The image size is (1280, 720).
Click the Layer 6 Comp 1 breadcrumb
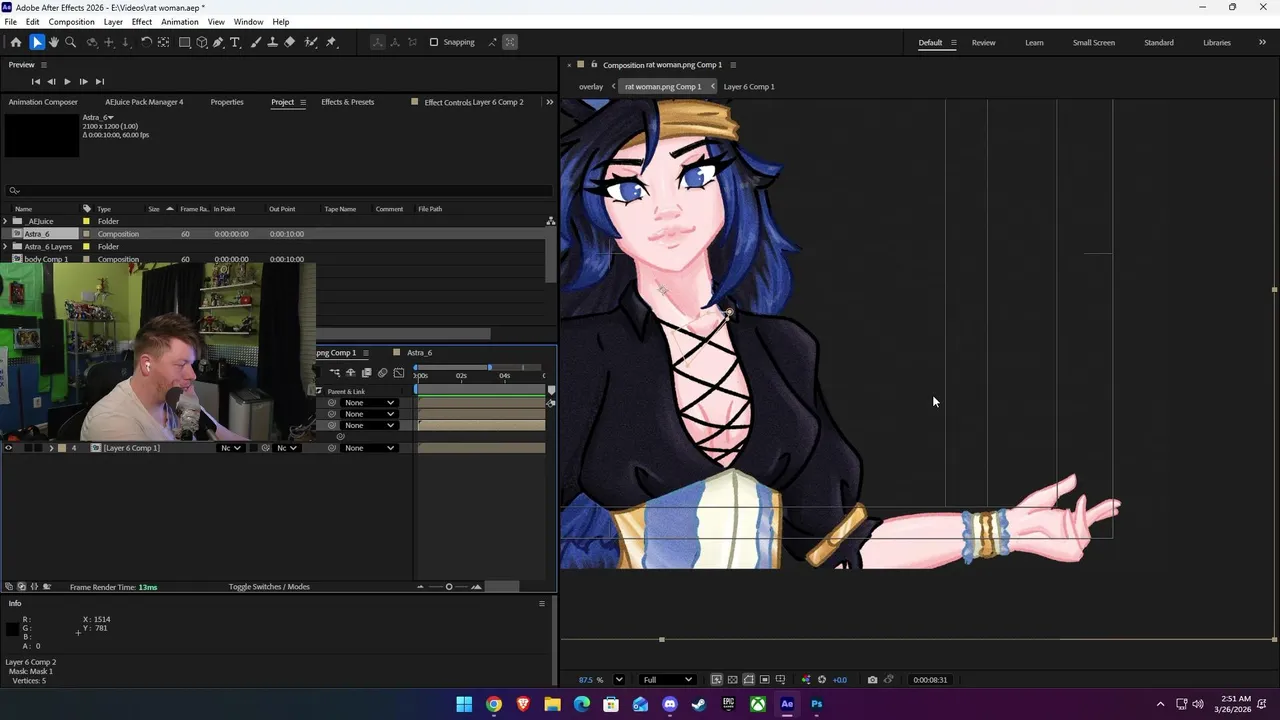coord(749,87)
